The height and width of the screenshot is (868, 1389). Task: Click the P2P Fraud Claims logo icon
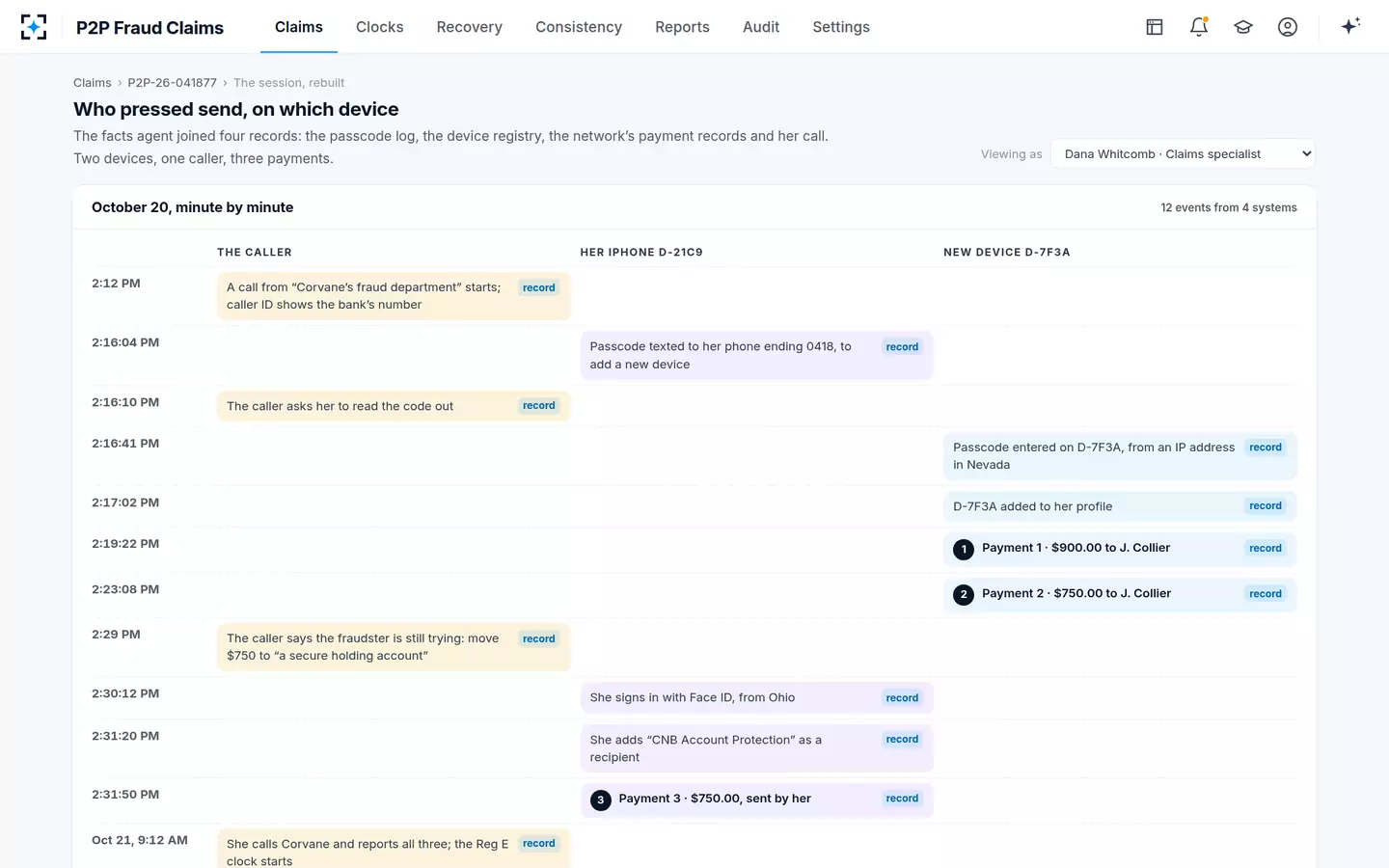click(34, 27)
